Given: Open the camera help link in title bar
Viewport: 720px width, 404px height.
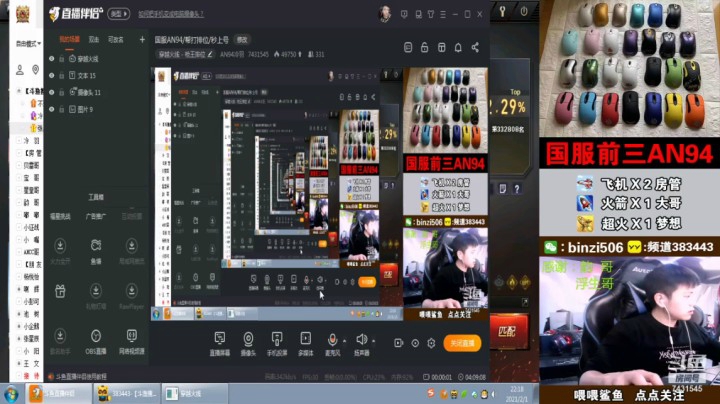Looking at the screenshot, I should click(x=171, y=14).
